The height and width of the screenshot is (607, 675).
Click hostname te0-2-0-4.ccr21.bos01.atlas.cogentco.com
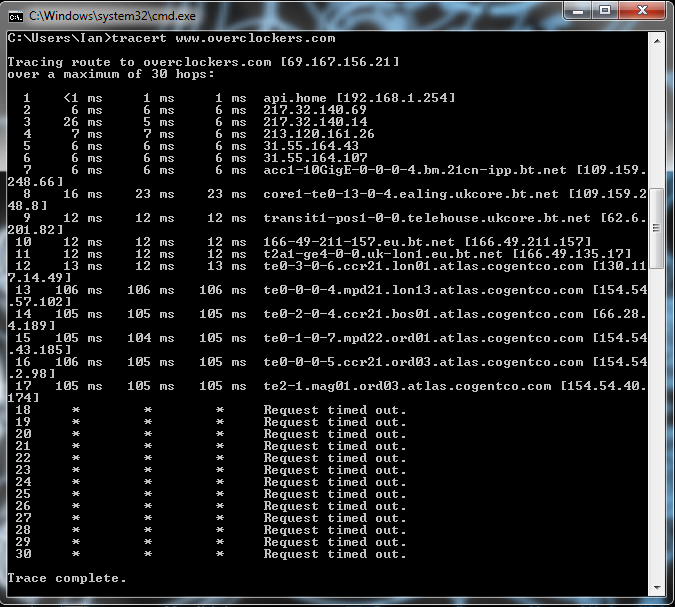pyautogui.click(x=423, y=314)
